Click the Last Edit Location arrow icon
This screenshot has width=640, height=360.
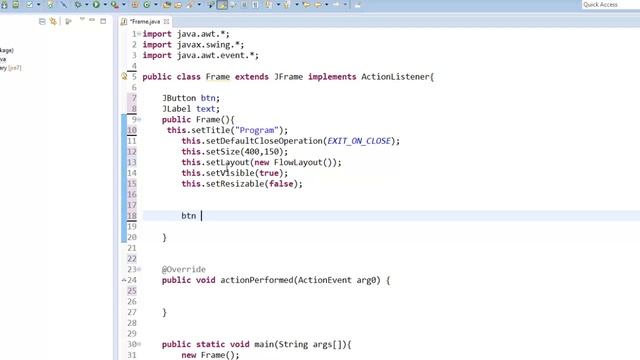point(307,4)
